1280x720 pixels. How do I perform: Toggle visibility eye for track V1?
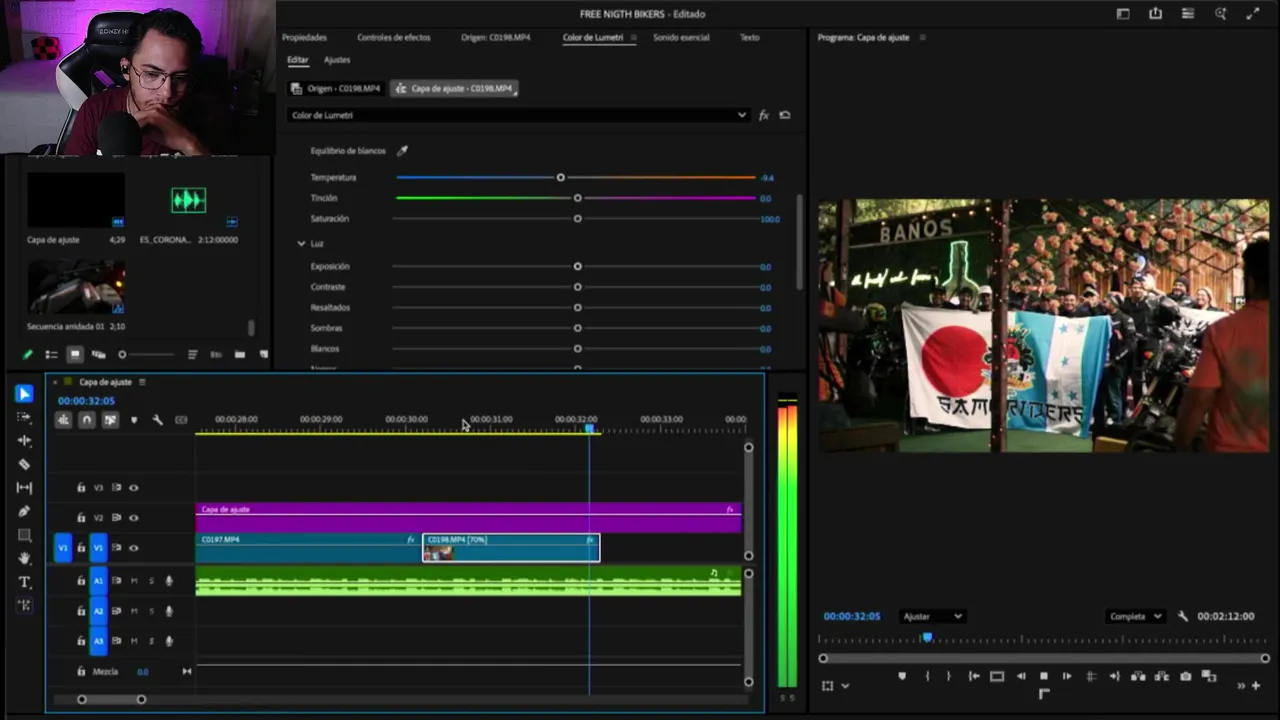(134, 548)
